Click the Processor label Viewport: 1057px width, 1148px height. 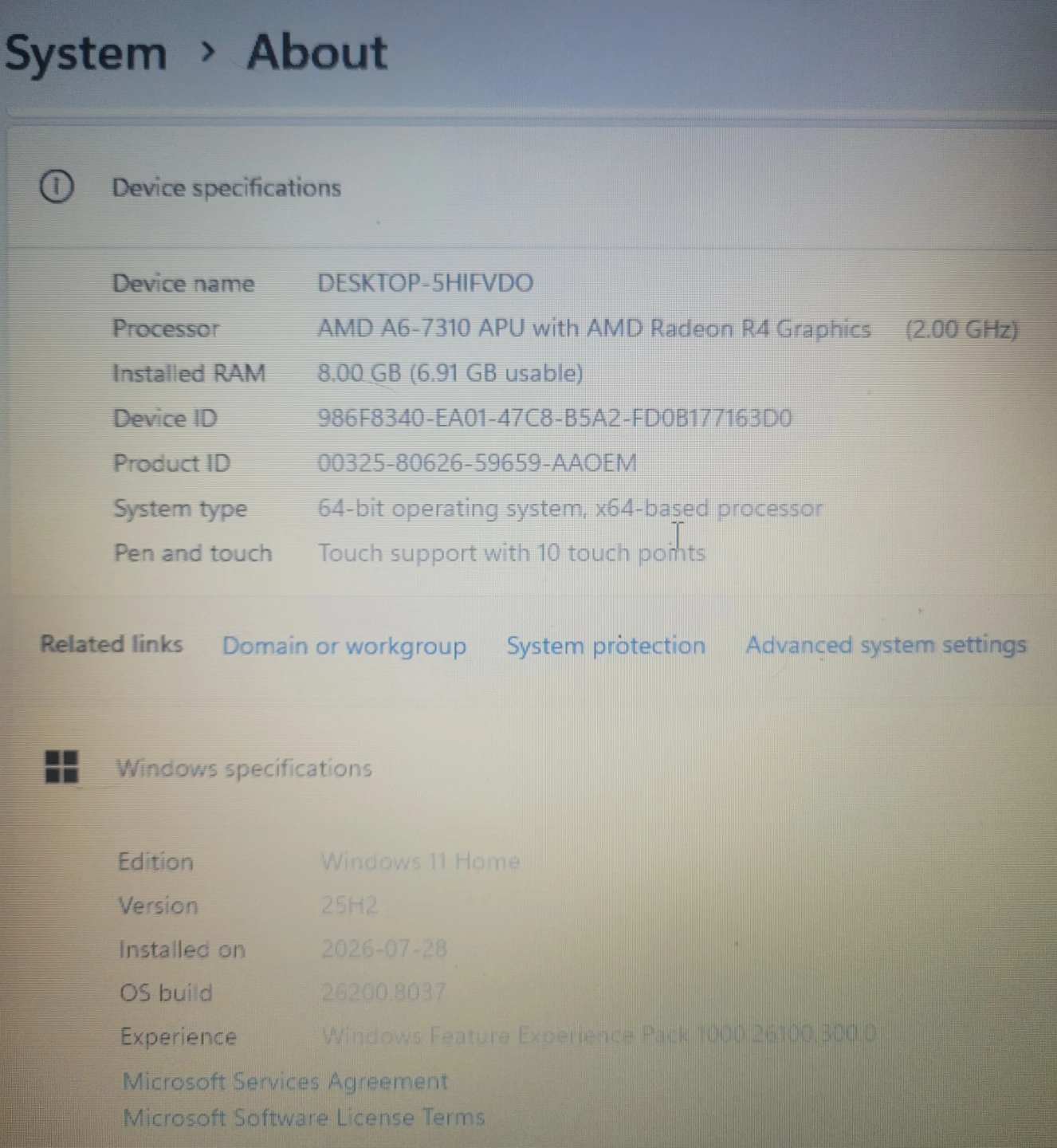tap(166, 328)
